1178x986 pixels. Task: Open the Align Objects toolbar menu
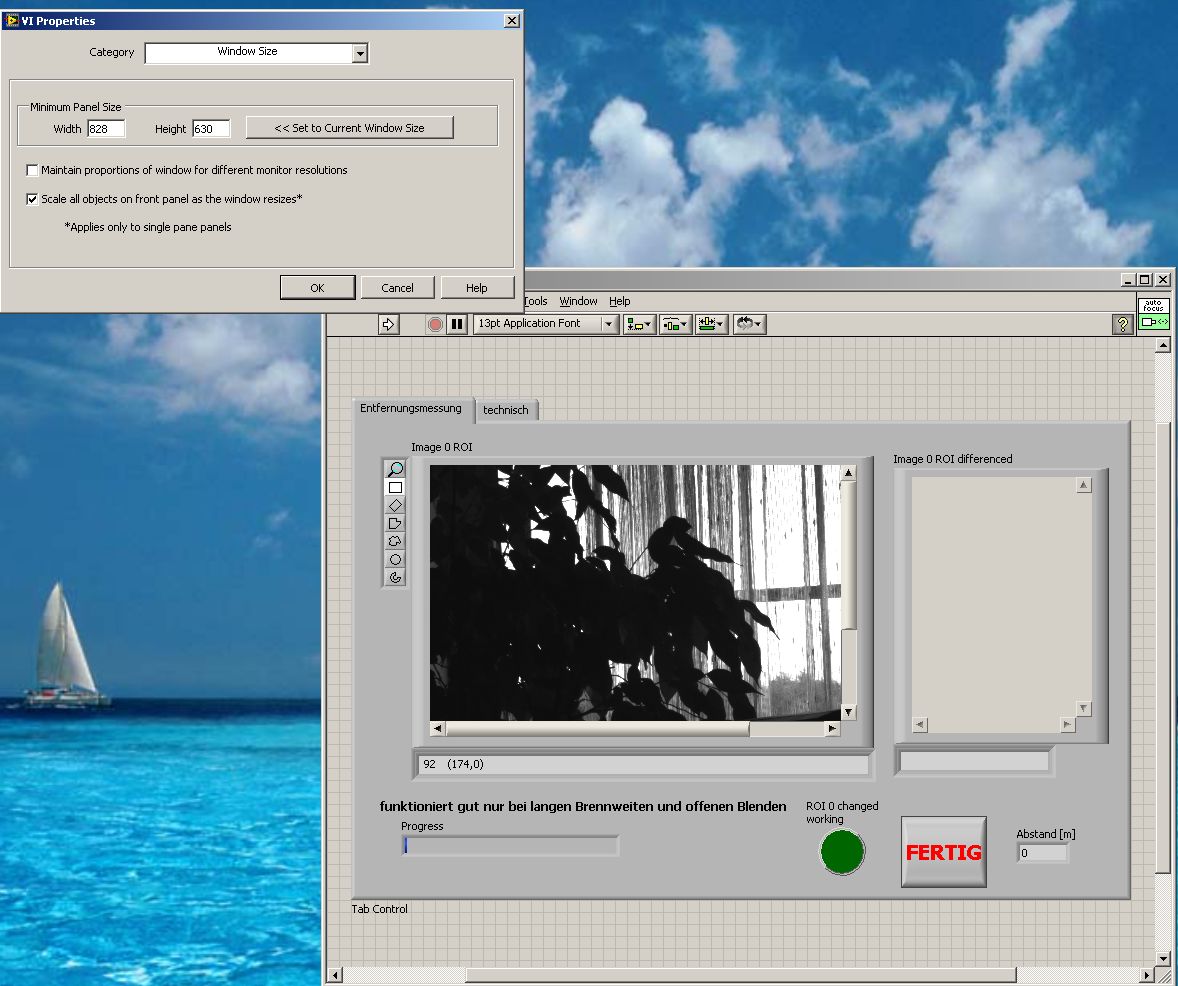click(x=639, y=324)
